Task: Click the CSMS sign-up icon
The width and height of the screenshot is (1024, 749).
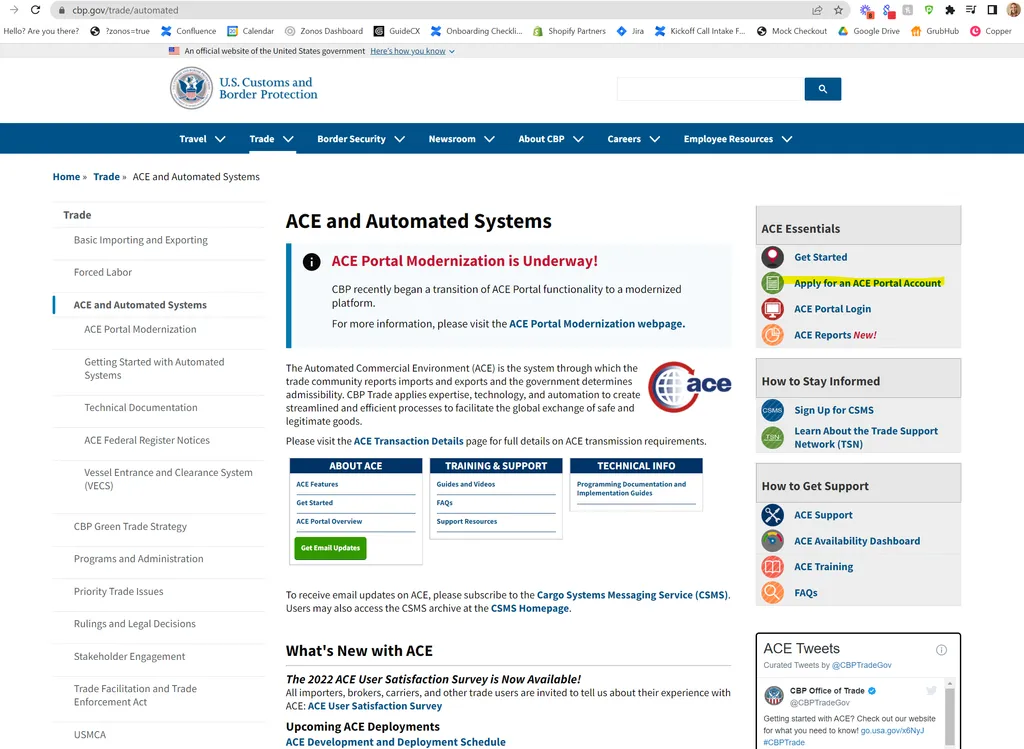Action: click(x=772, y=410)
